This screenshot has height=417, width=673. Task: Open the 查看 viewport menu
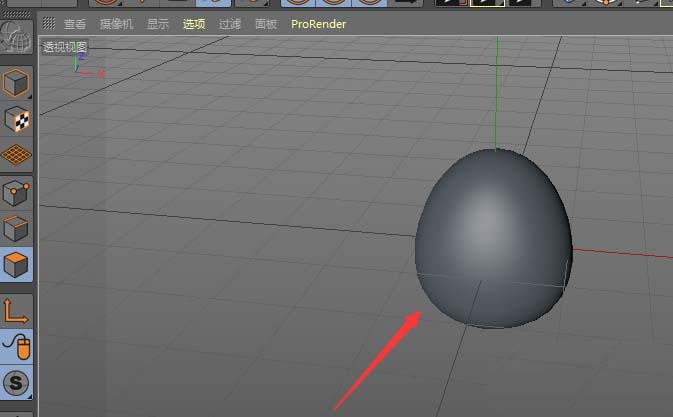75,24
